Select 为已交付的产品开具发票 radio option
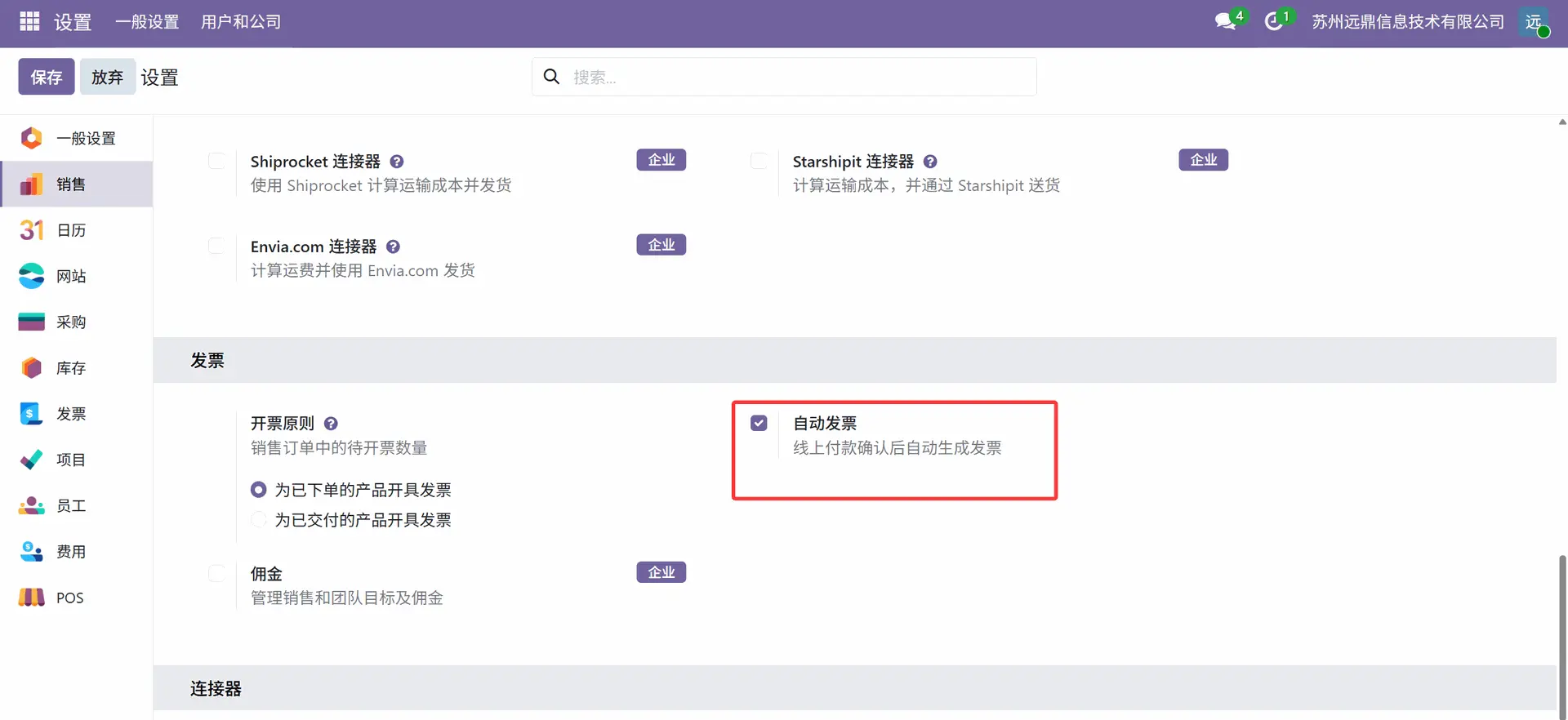This screenshot has height=720, width=1568. (259, 520)
